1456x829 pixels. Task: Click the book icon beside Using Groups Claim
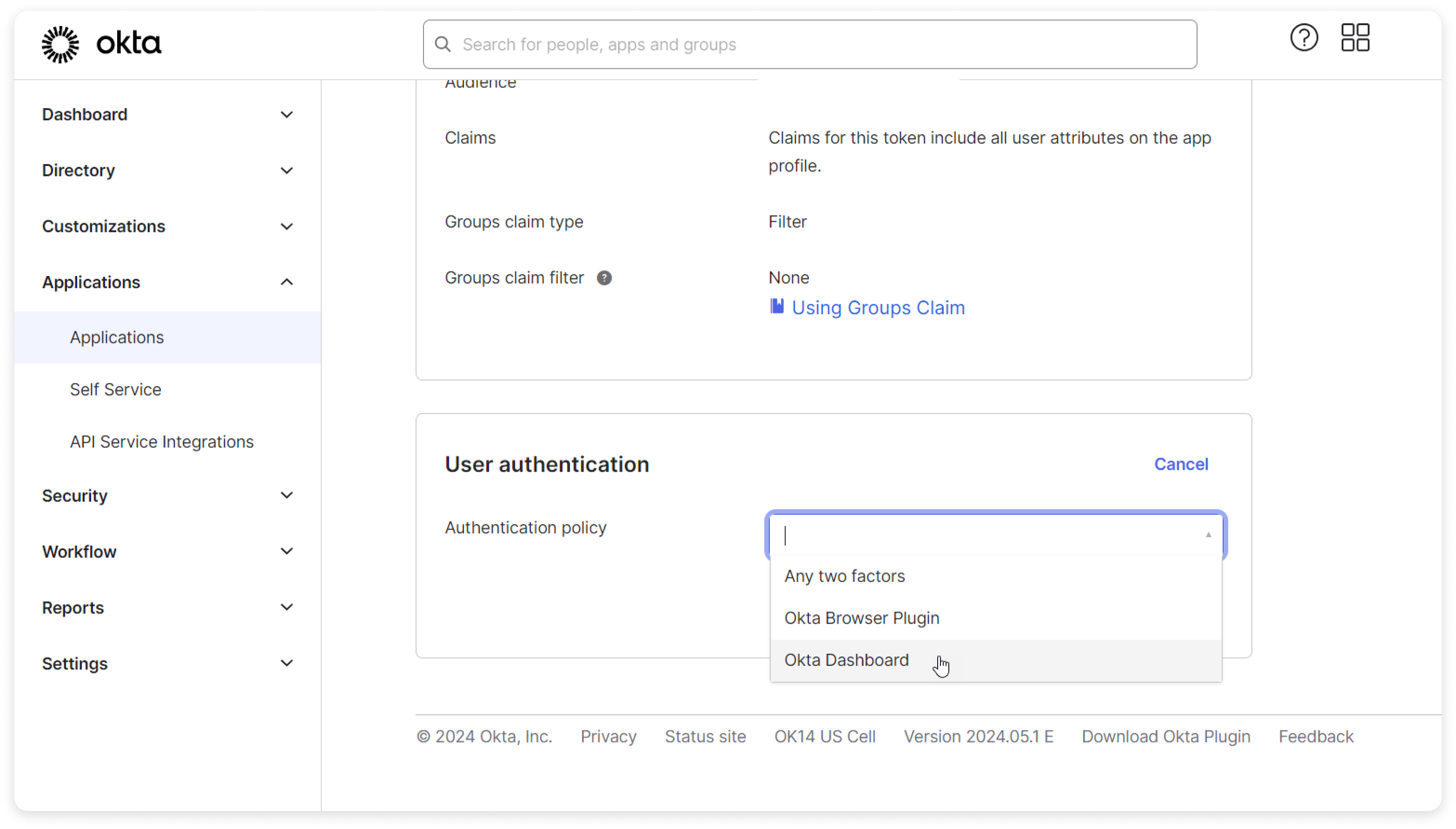click(x=777, y=306)
